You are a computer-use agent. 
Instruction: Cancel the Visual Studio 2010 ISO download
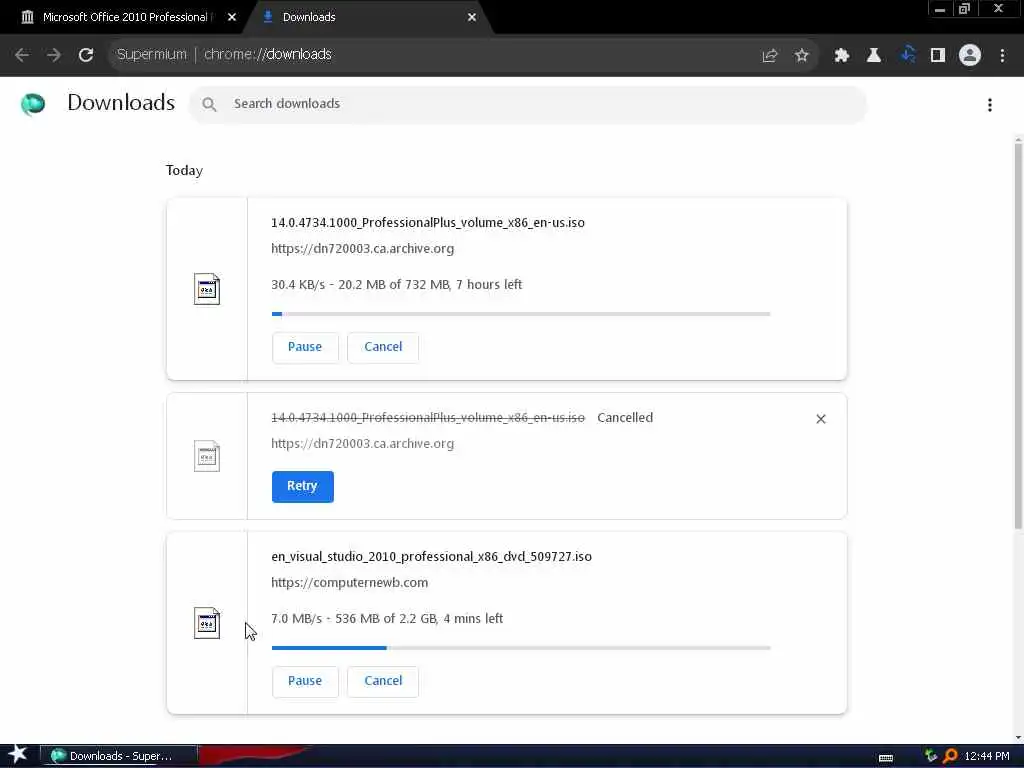(383, 681)
